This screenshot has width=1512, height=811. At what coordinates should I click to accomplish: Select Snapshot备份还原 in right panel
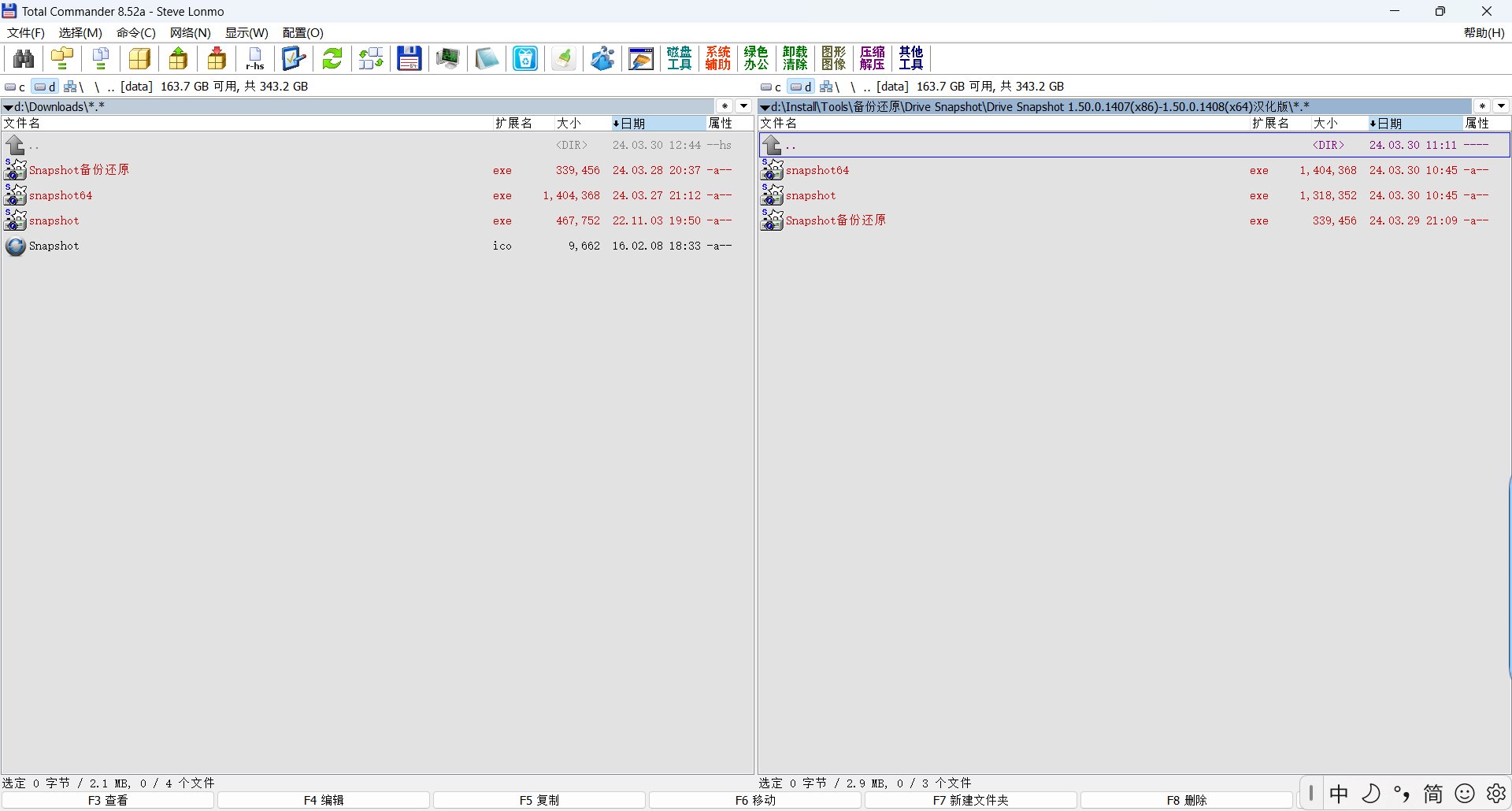1134,221
